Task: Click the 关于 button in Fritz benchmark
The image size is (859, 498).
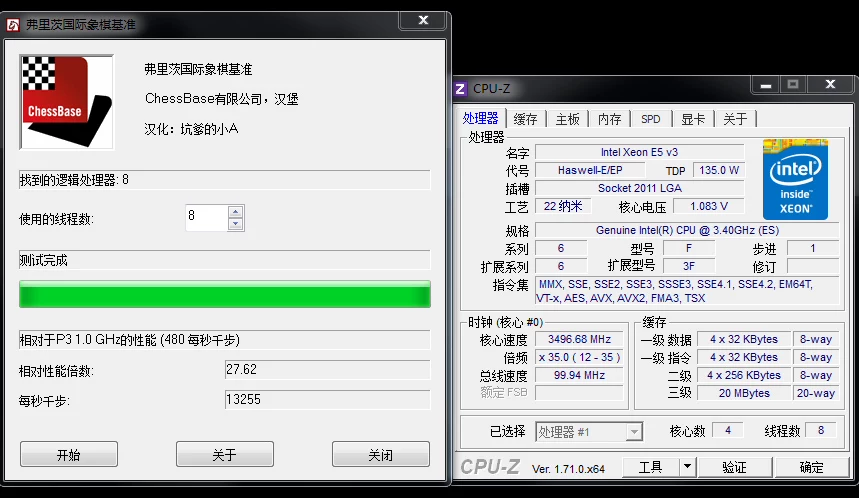Action: 225,454
